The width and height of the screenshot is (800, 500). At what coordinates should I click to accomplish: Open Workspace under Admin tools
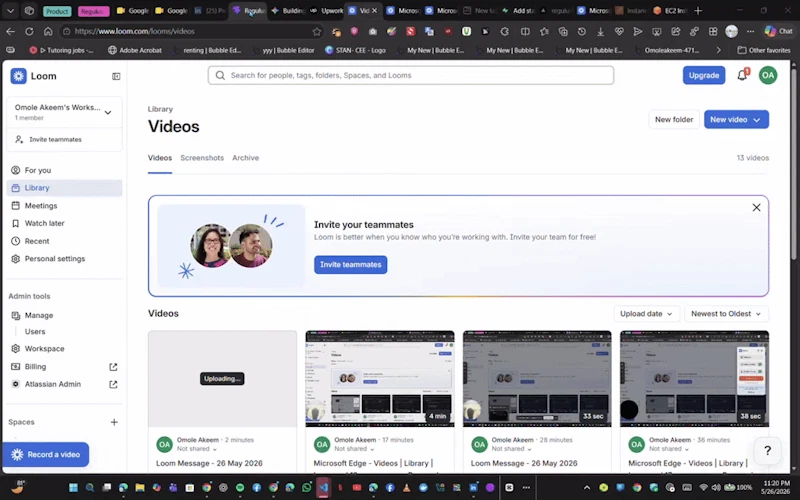point(64,348)
